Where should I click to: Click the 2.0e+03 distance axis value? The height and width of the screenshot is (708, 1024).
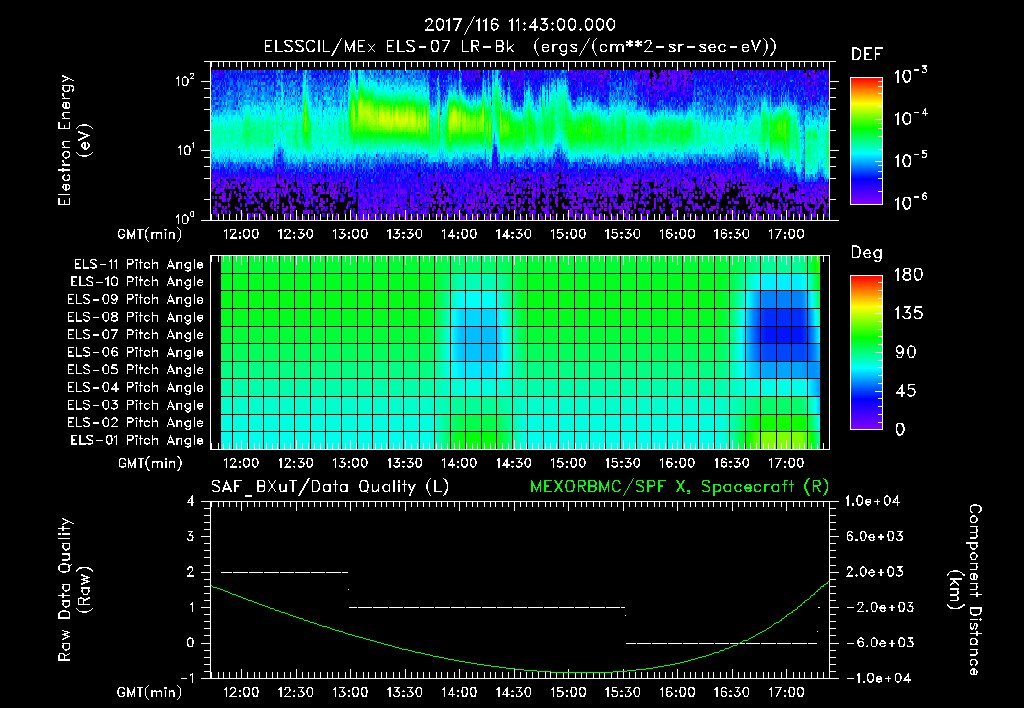point(875,571)
